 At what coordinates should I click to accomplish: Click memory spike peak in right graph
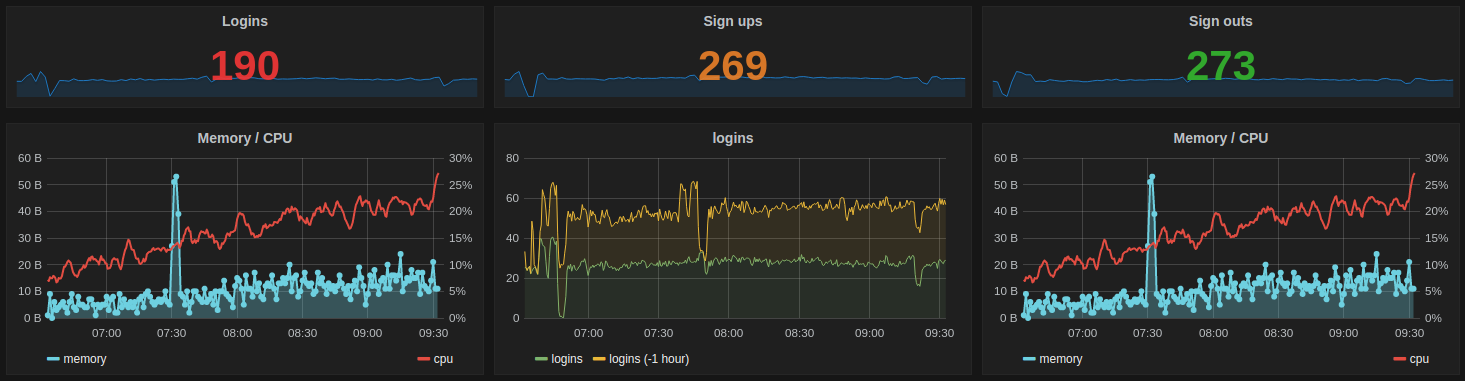(x=1151, y=177)
